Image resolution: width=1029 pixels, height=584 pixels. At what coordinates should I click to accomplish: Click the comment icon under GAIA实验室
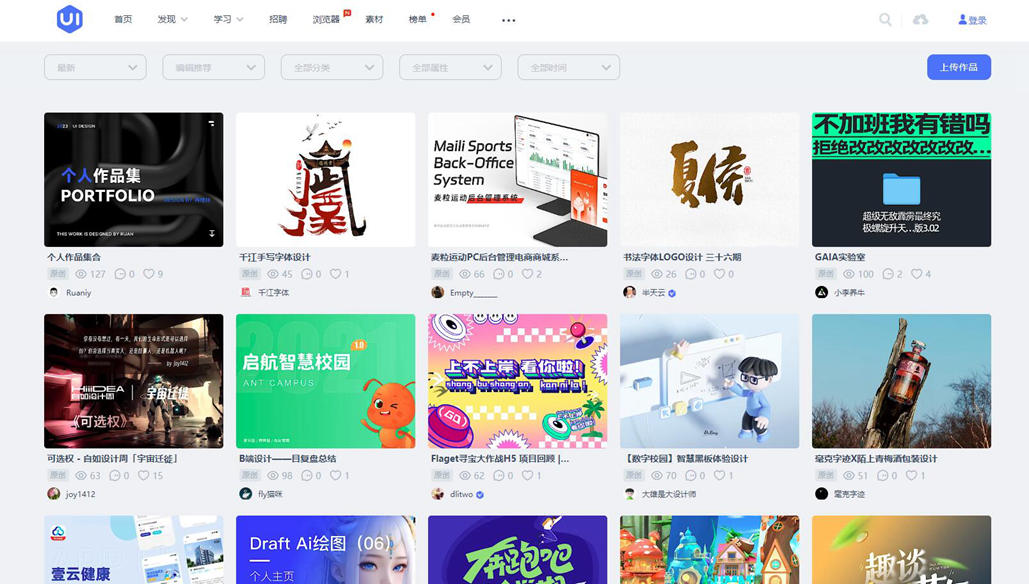(888, 274)
